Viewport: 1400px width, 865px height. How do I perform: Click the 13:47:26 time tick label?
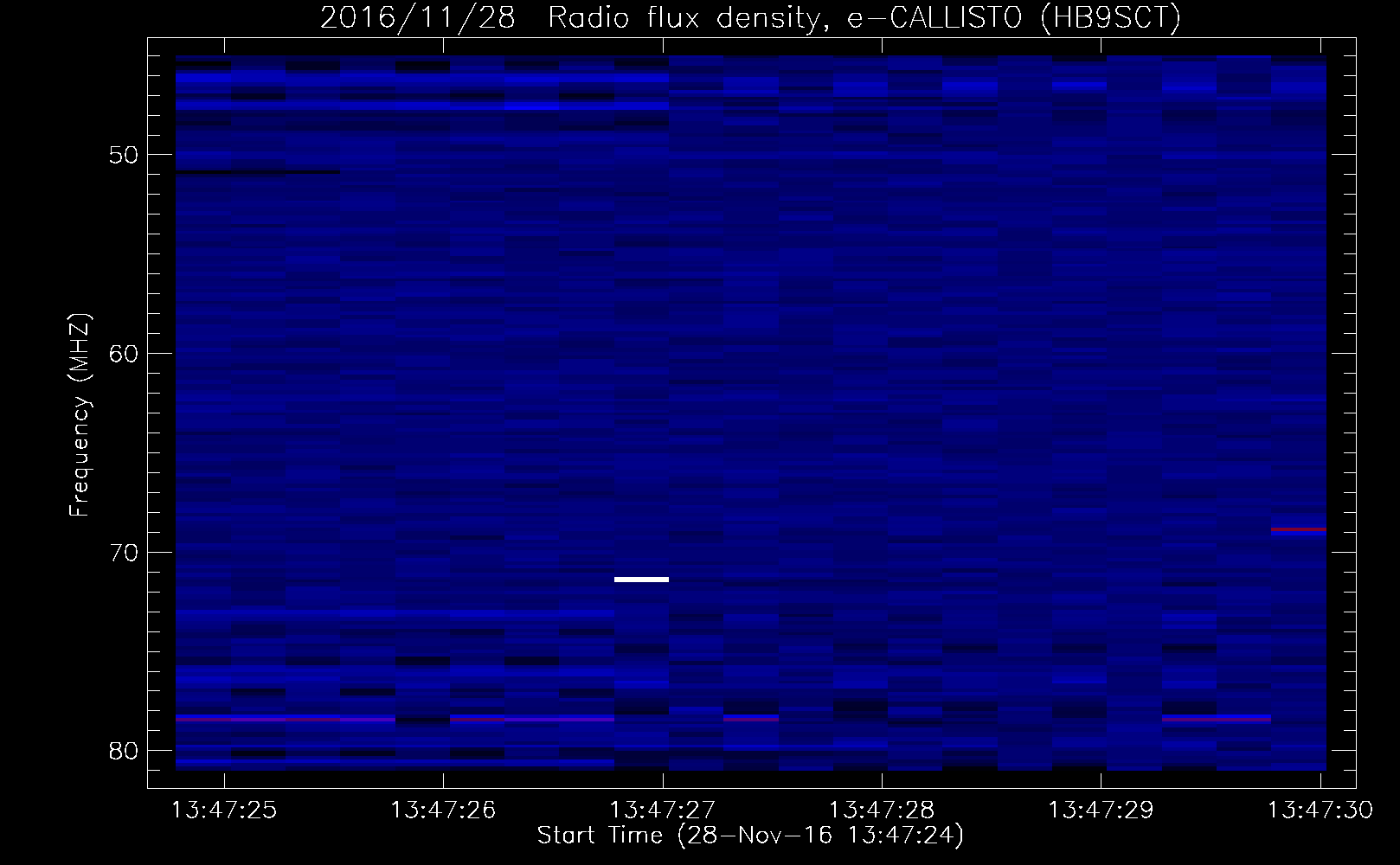[443, 811]
